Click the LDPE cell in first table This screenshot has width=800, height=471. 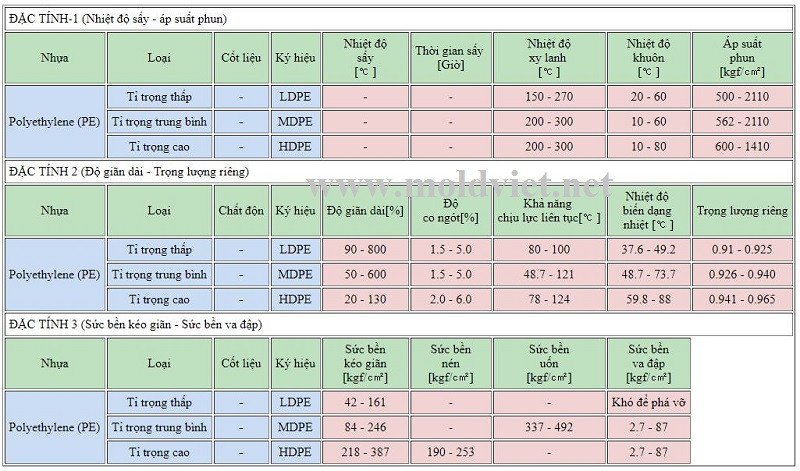tap(295, 97)
